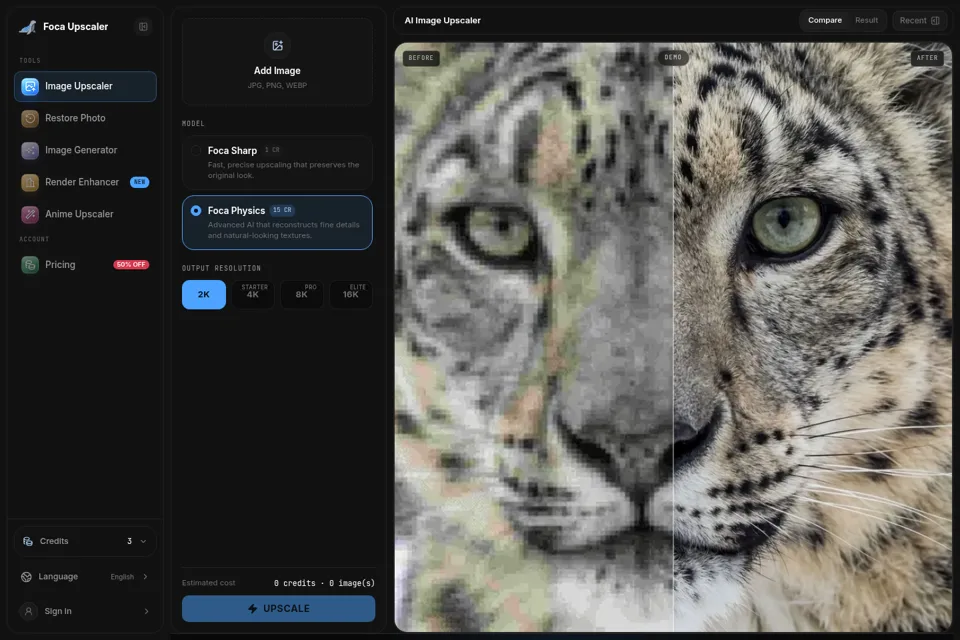Viewport: 960px width, 640px height.
Task: Click the Image Generator tool icon
Action: coord(30,150)
